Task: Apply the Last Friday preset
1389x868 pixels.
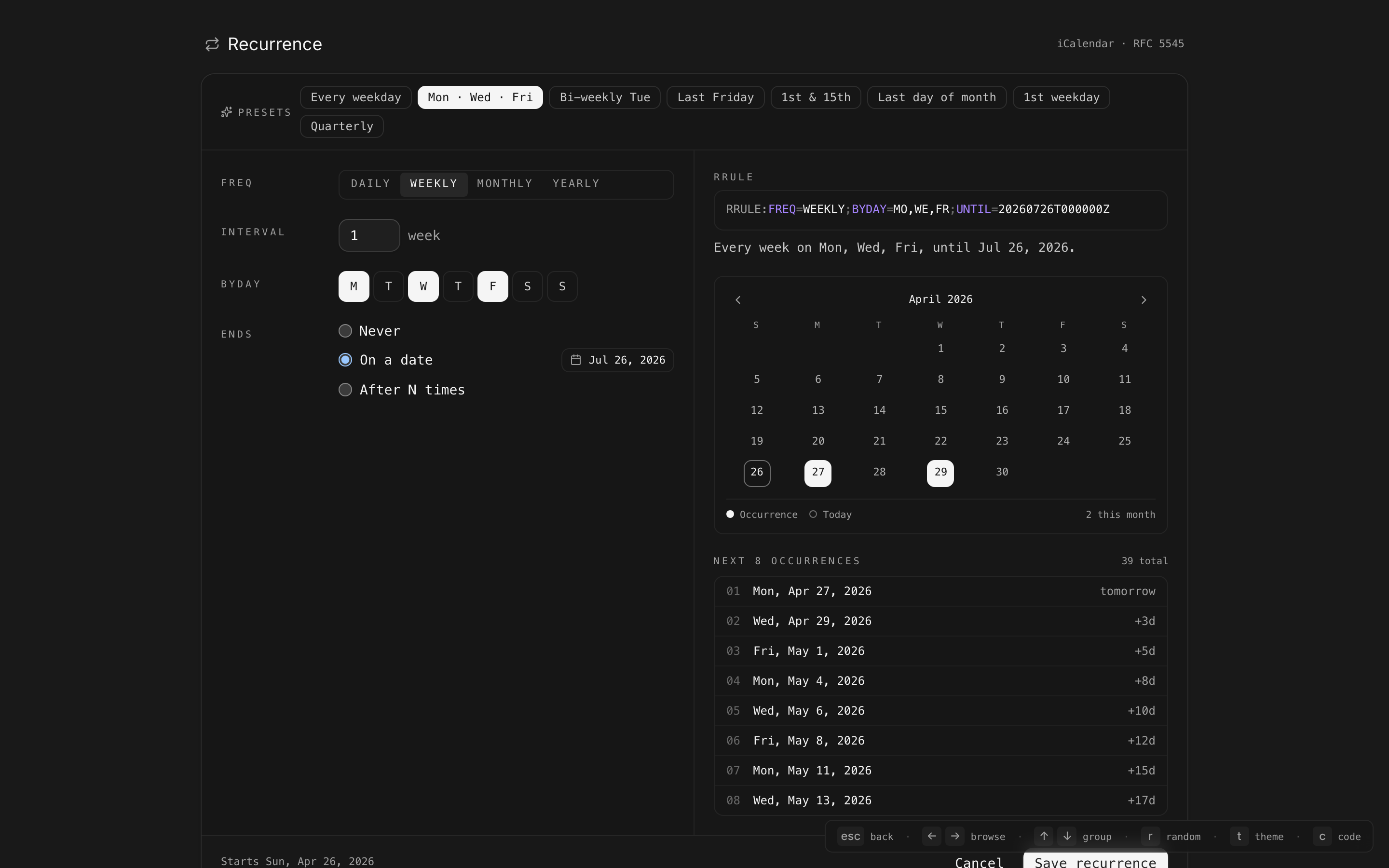Action: [715, 97]
